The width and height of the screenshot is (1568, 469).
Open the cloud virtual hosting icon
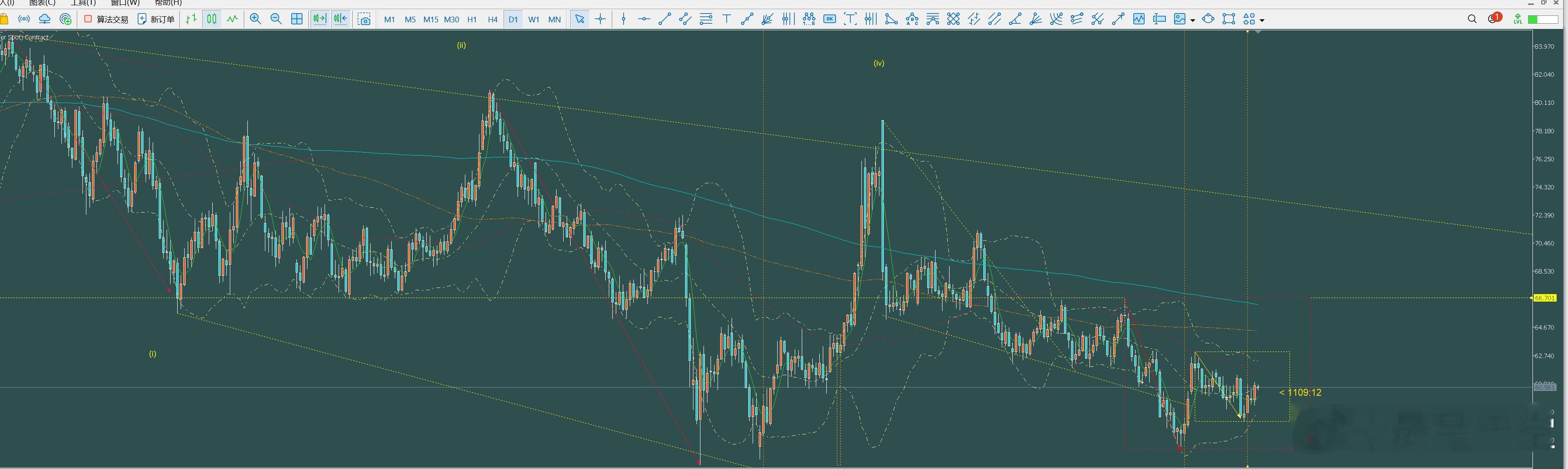(x=44, y=19)
